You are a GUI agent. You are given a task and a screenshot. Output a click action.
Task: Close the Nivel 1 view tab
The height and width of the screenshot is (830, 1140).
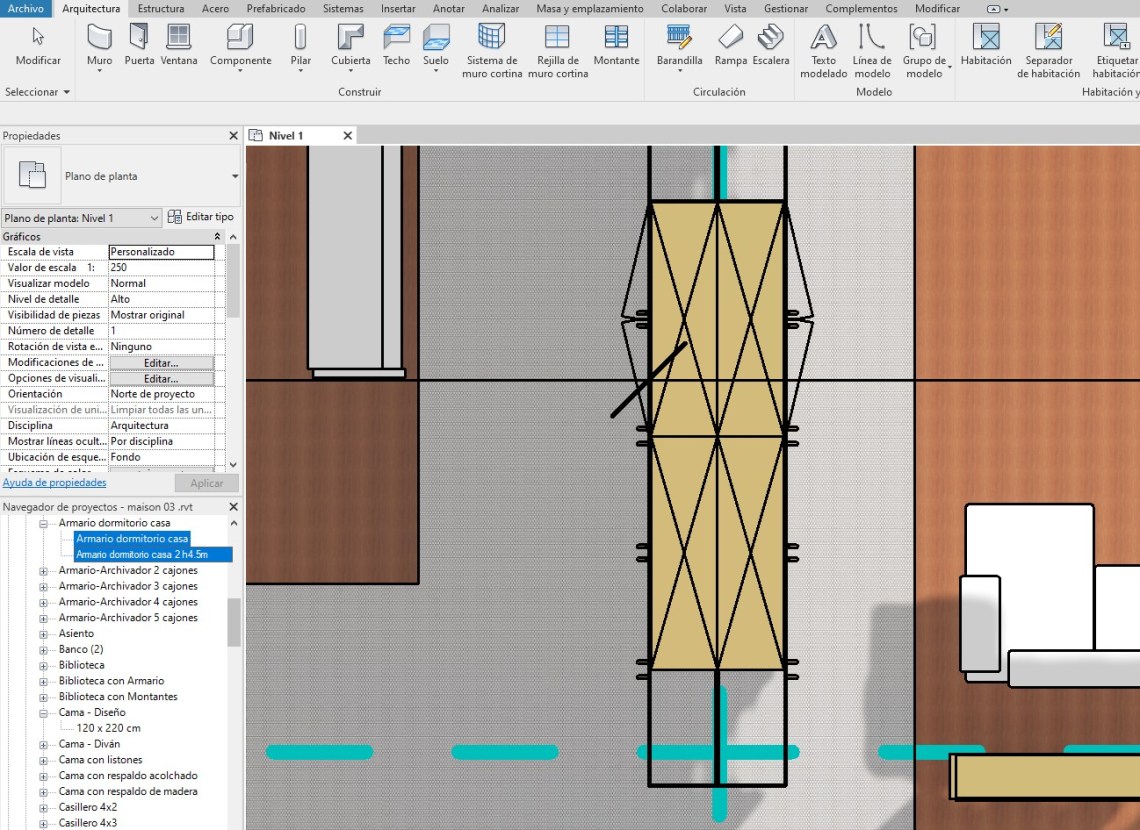pyautogui.click(x=348, y=136)
